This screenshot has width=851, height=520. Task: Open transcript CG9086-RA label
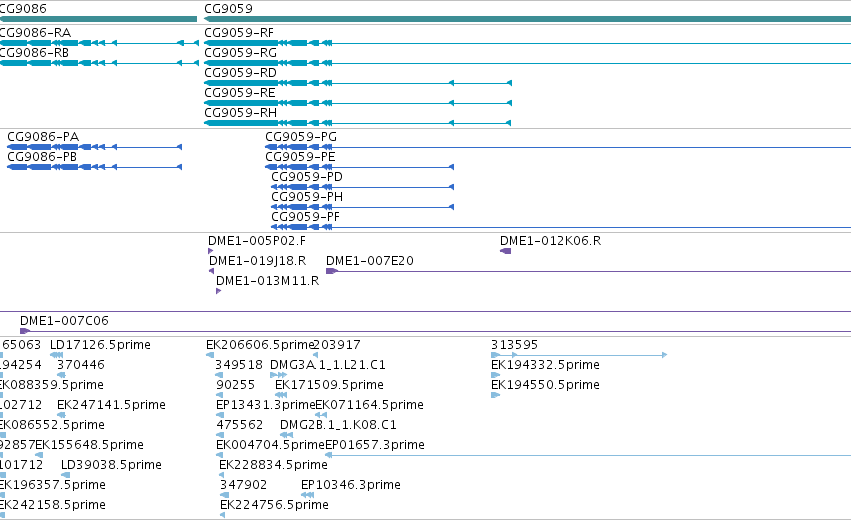point(35,33)
